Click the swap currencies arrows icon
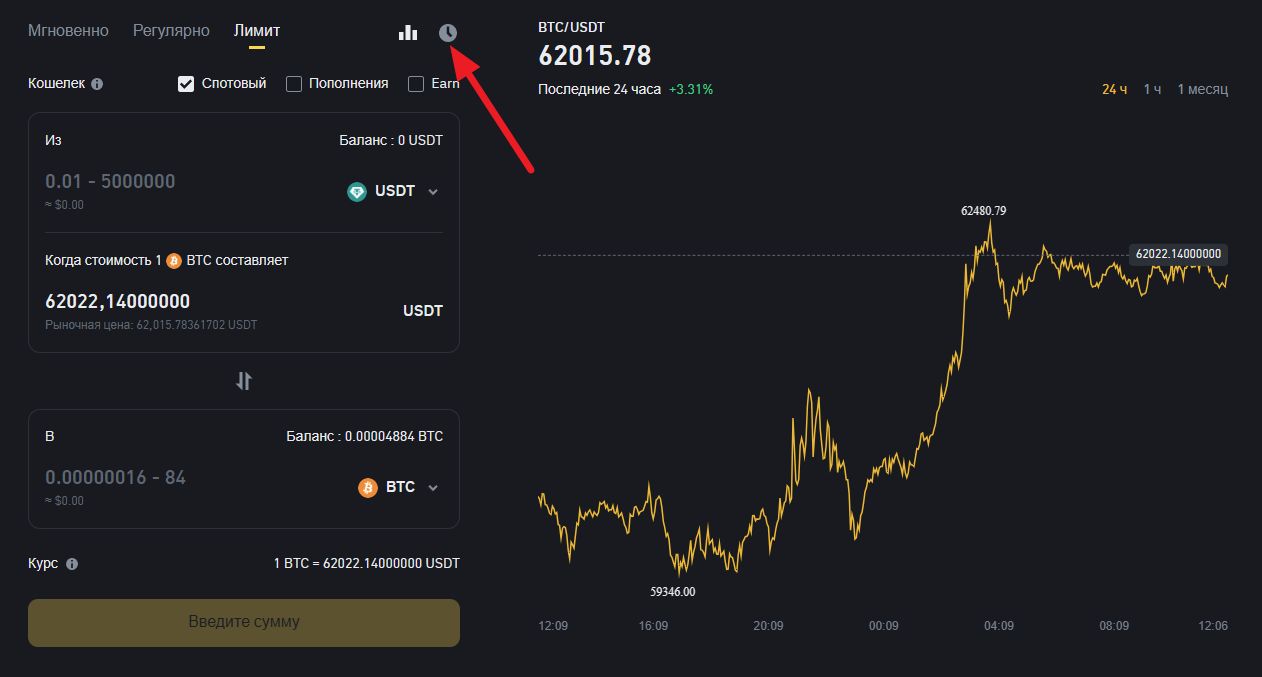 (x=244, y=381)
